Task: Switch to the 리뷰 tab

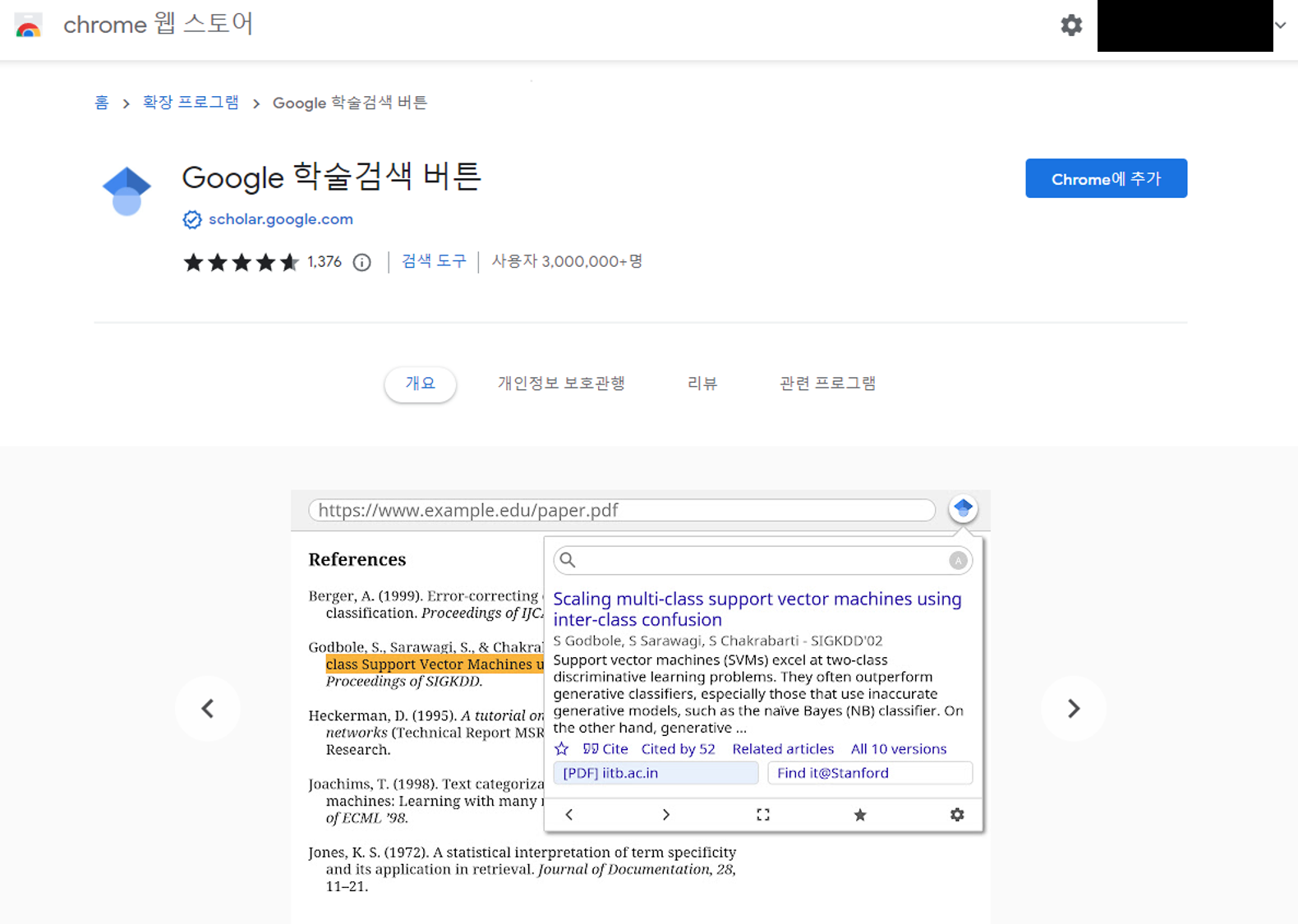Action: click(x=702, y=384)
